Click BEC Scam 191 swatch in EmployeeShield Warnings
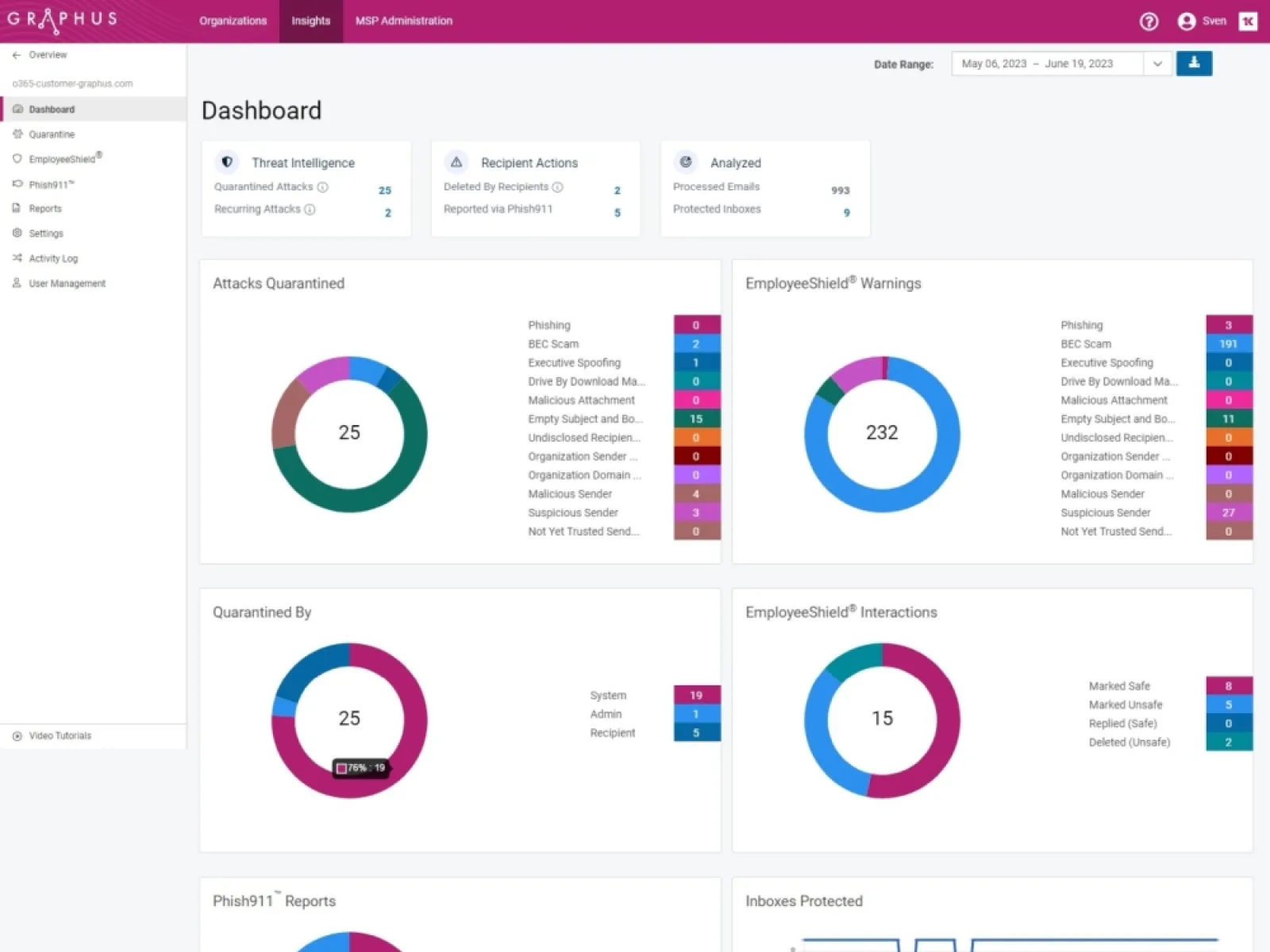Image resolution: width=1270 pixels, height=952 pixels. pyautogui.click(x=1229, y=344)
